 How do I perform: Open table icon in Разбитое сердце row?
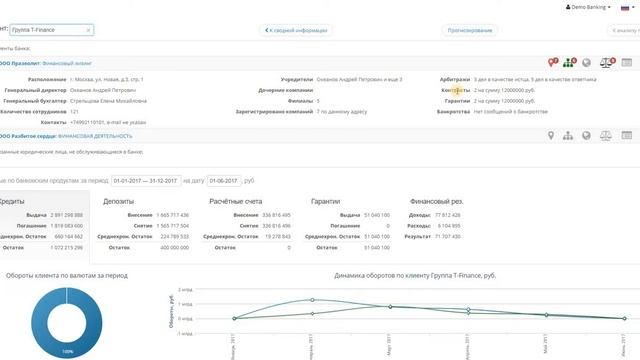(x=627, y=135)
